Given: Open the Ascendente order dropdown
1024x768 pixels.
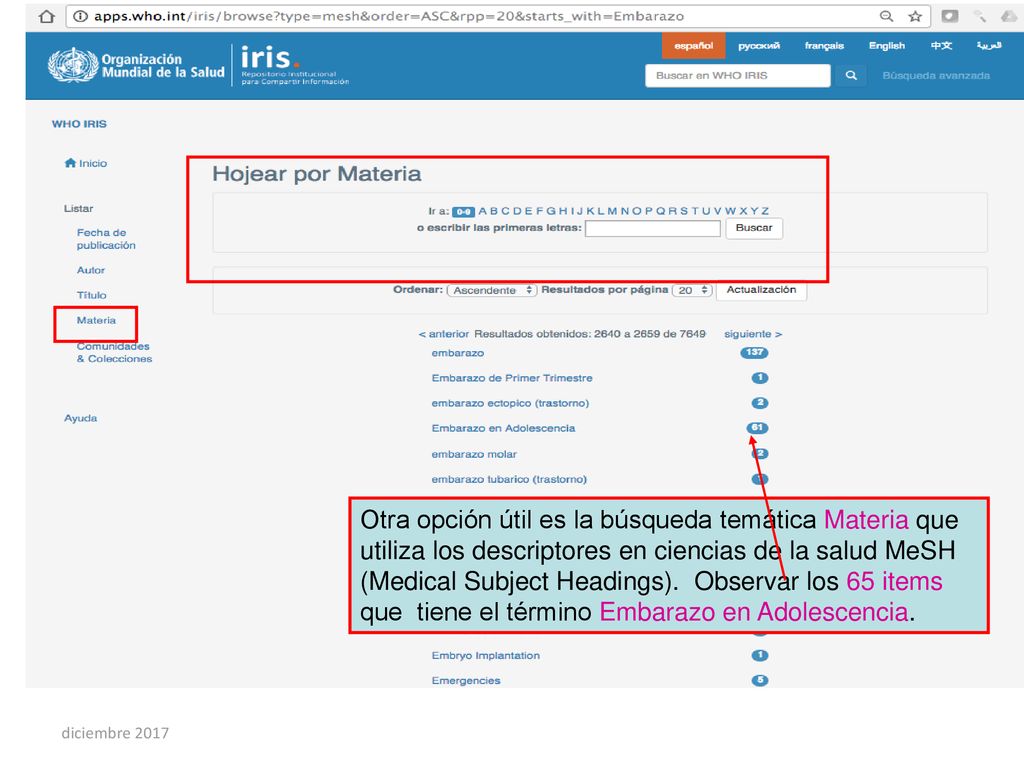Looking at the screenshot, I should [x=492, y=290].
